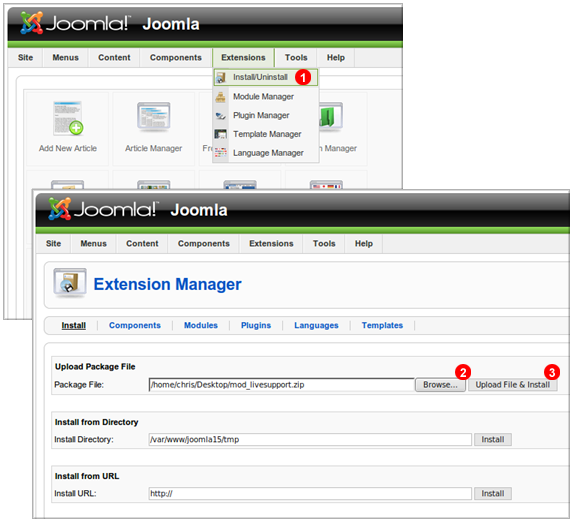Click Install button for Install Directory
575x524 pixels.
[x=492, y=439]
